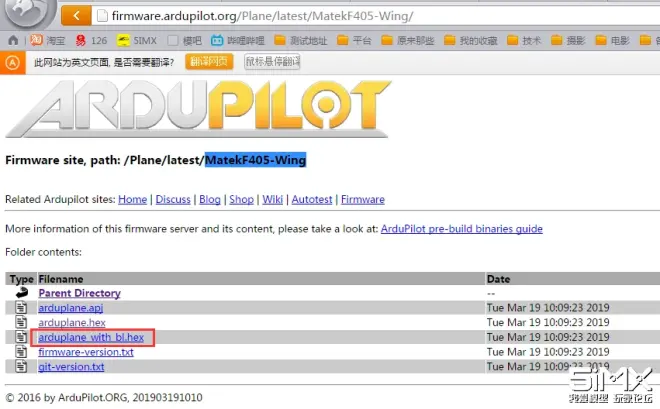Open the Blog link
Viewport: 660px width, 409px height.
210,199
